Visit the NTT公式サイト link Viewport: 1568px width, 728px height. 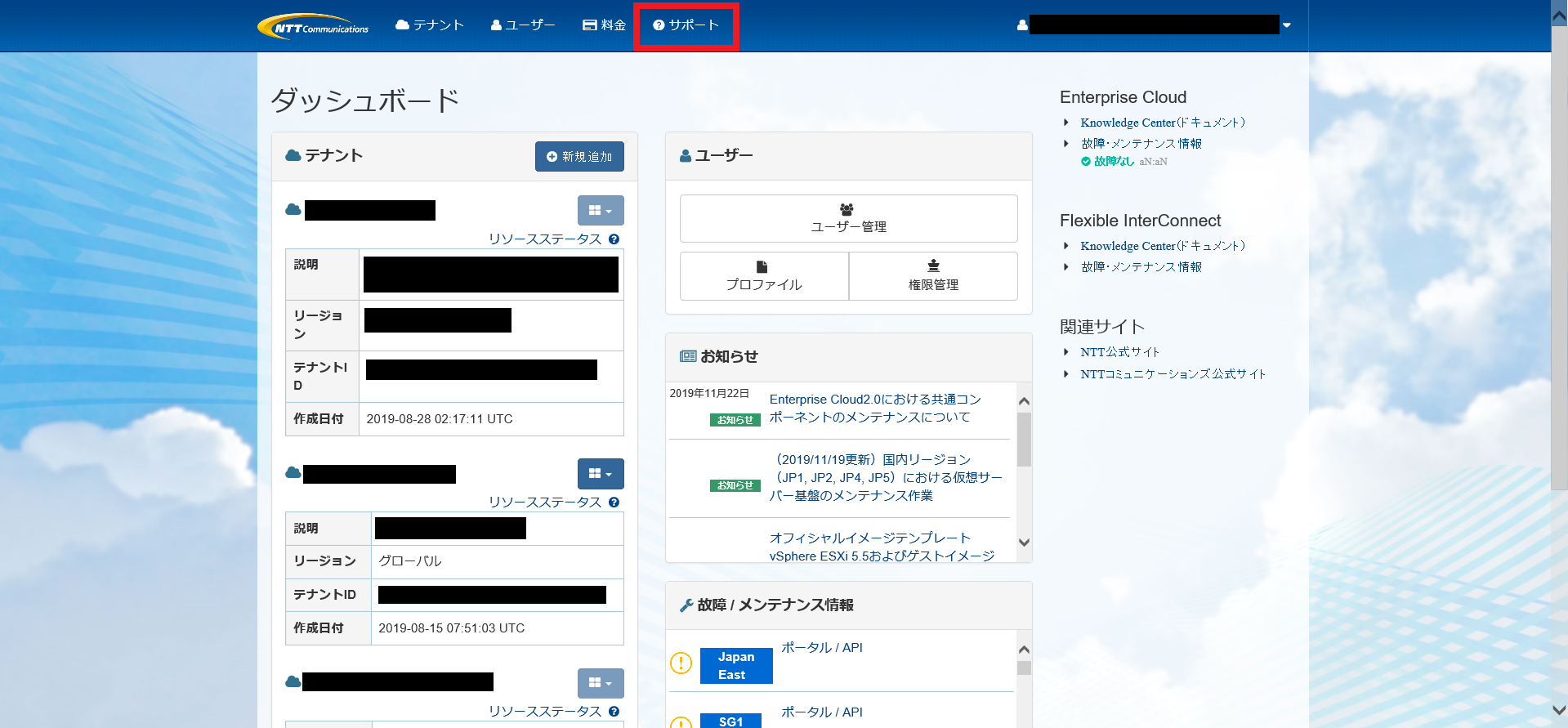[1119, 352]
